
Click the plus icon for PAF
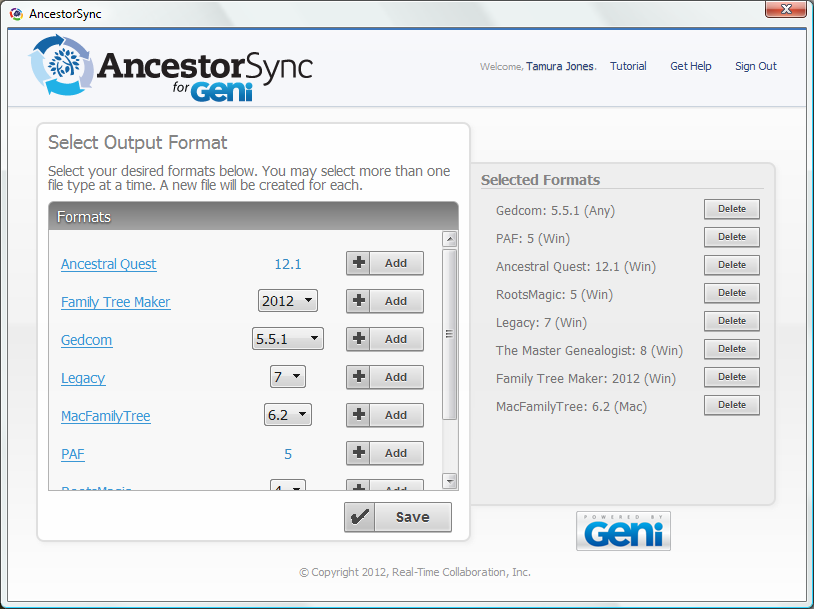(x=358, y=453)
